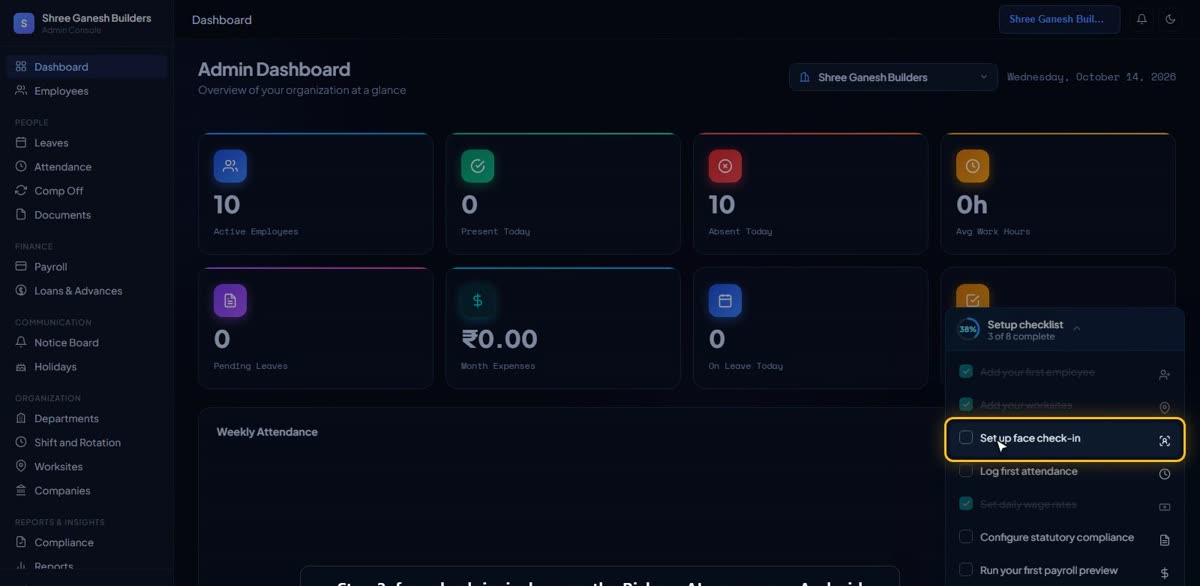Open Dashboard in the sidebar menu
This screenshot has height=586, width=1200.
pos(86,67)
